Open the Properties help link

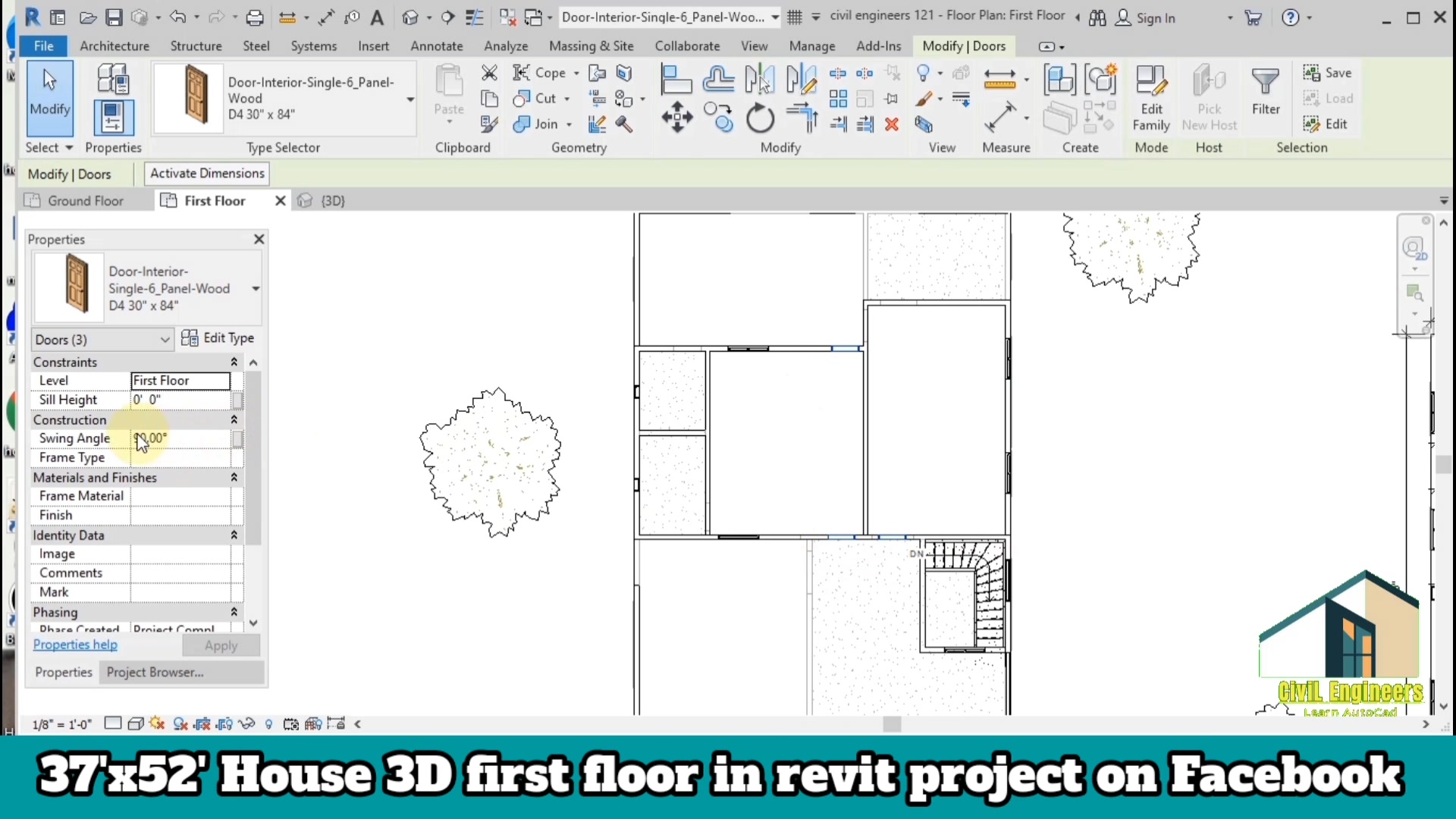click(x=75, y=645)
